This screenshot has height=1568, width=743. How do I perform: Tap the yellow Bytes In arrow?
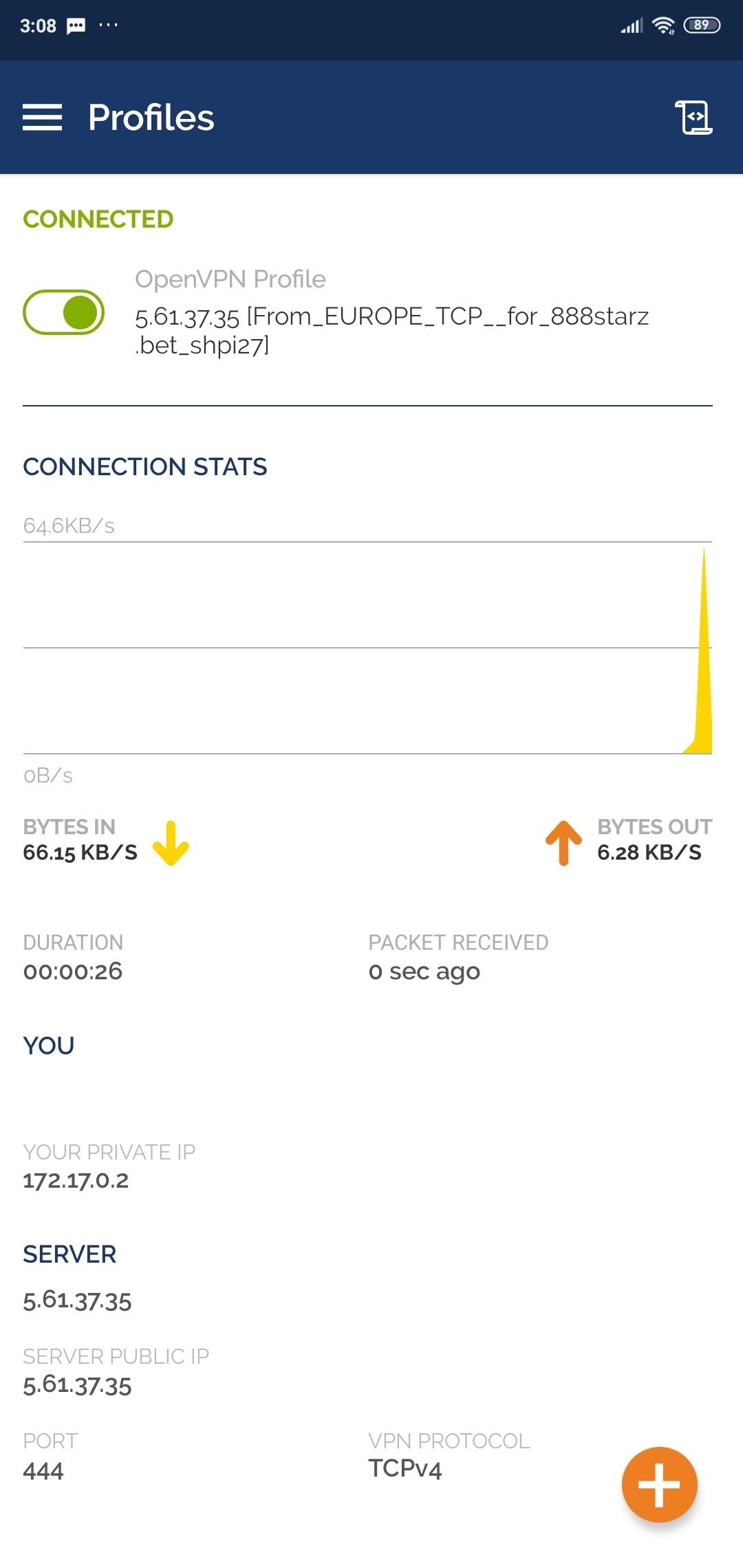click(x=171, y=842)
